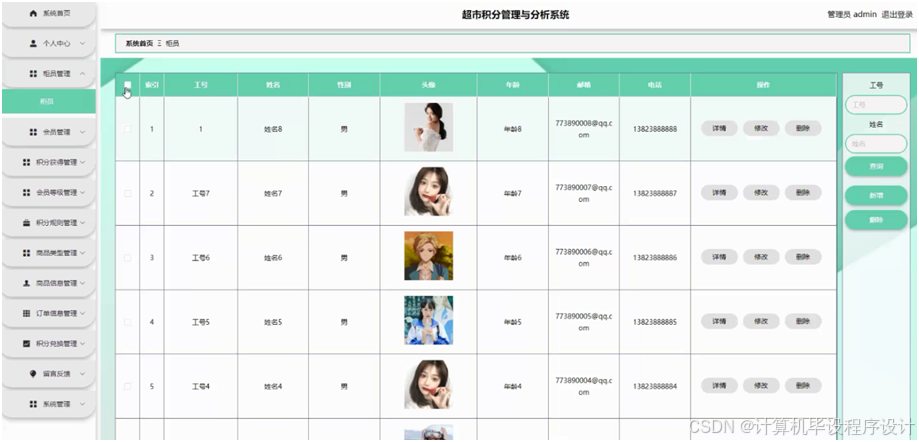Click the person icon beside 个人中心
The width and height of the screenshot is (919, 442).
tap(33, 43)
